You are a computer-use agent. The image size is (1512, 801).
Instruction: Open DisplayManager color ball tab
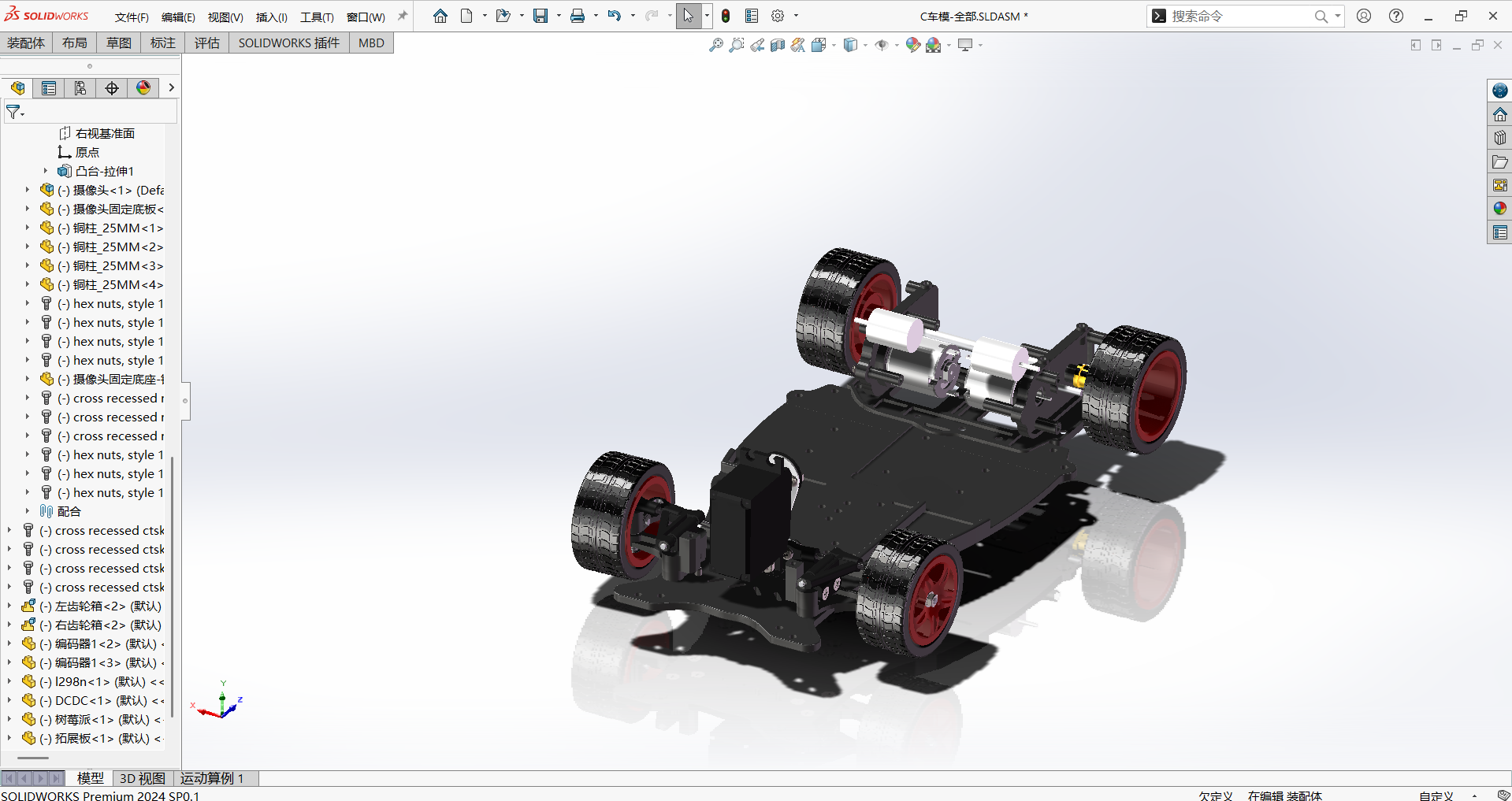tap(143, 87)
